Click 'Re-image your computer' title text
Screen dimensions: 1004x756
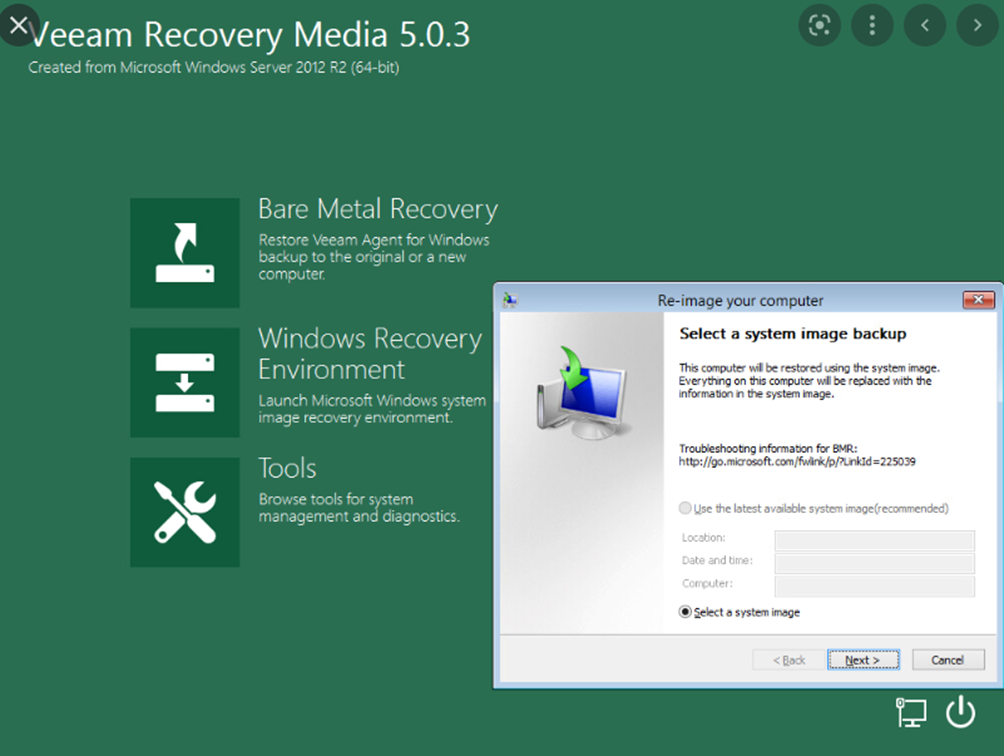[x=740, y=300]
